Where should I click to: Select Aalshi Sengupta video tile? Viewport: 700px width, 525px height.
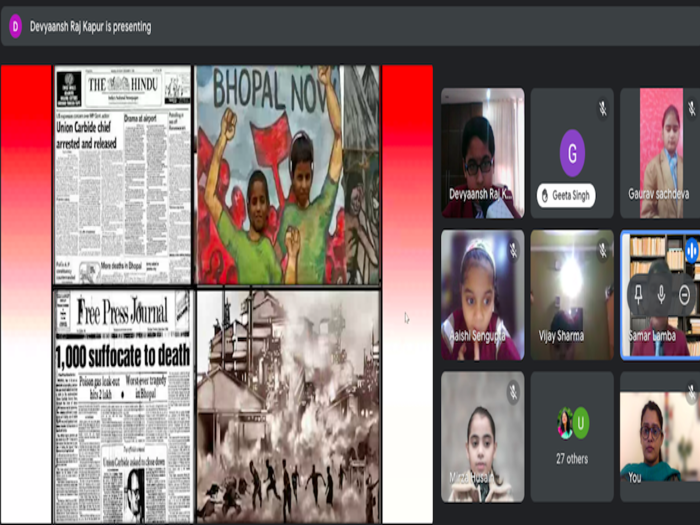pyautogui.click(x=483, y=295)
